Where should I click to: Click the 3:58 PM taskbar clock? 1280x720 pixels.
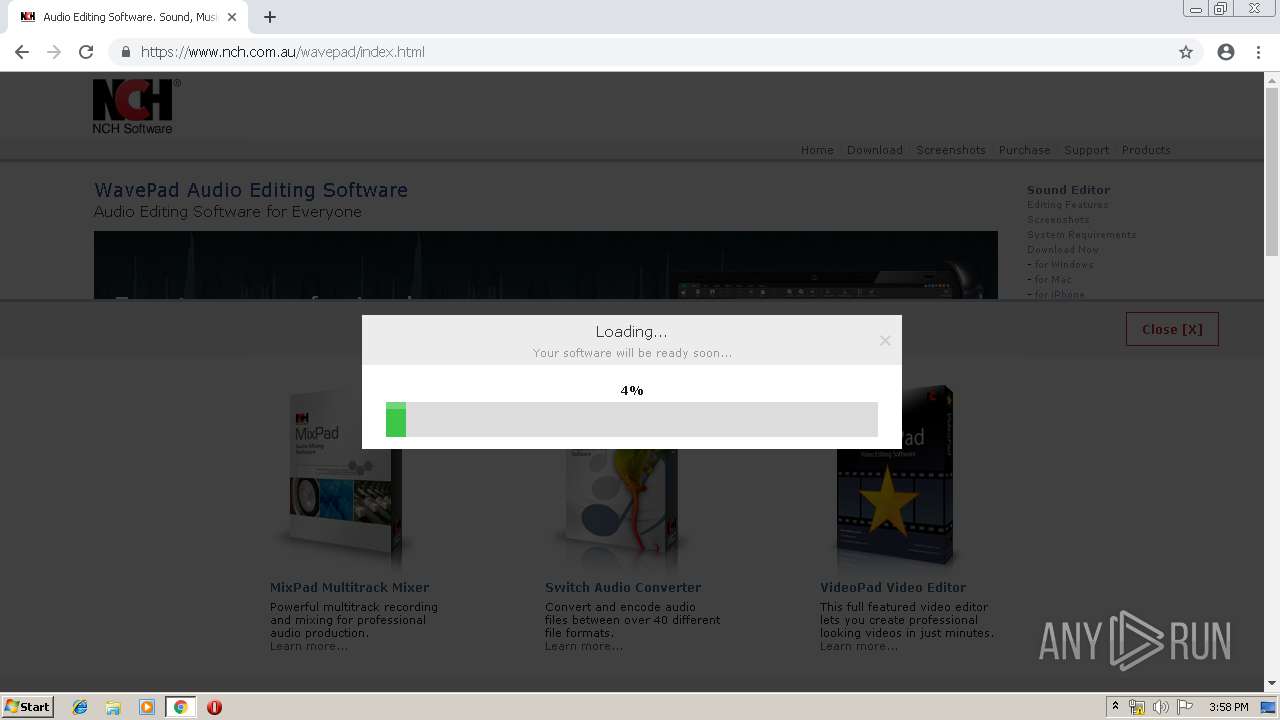[x=1228, y=707]
